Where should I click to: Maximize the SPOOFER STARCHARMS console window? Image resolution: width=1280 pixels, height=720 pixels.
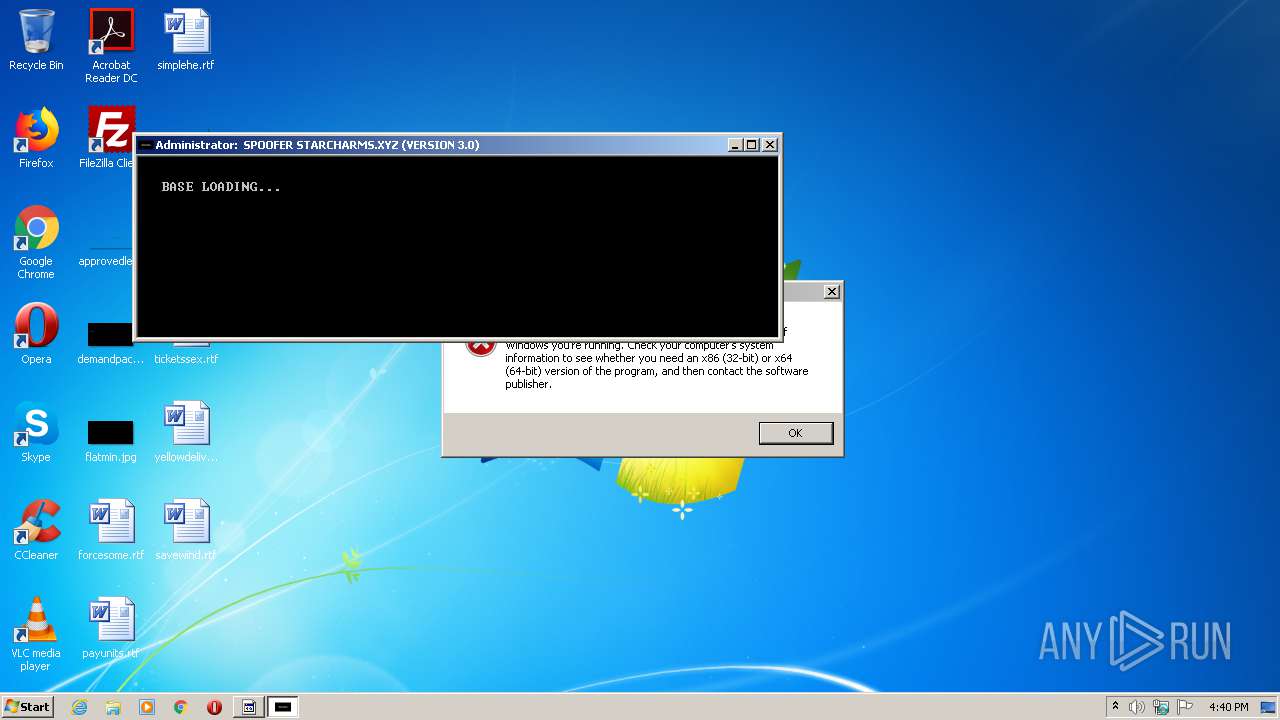coord(752,145)
